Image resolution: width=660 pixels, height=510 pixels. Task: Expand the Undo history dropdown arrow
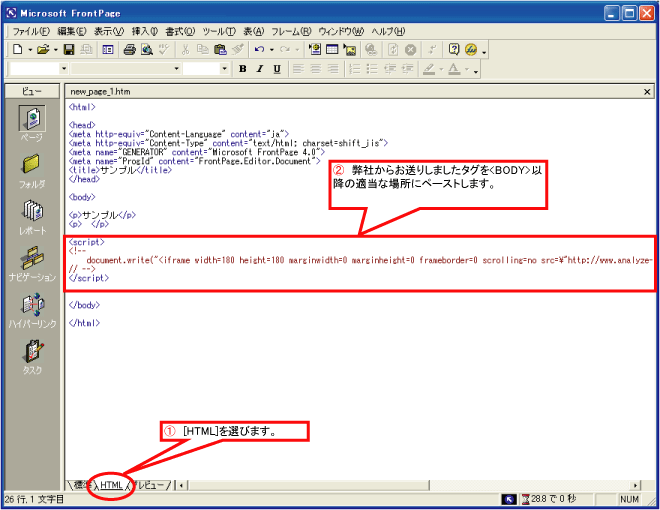pos(272,50)
